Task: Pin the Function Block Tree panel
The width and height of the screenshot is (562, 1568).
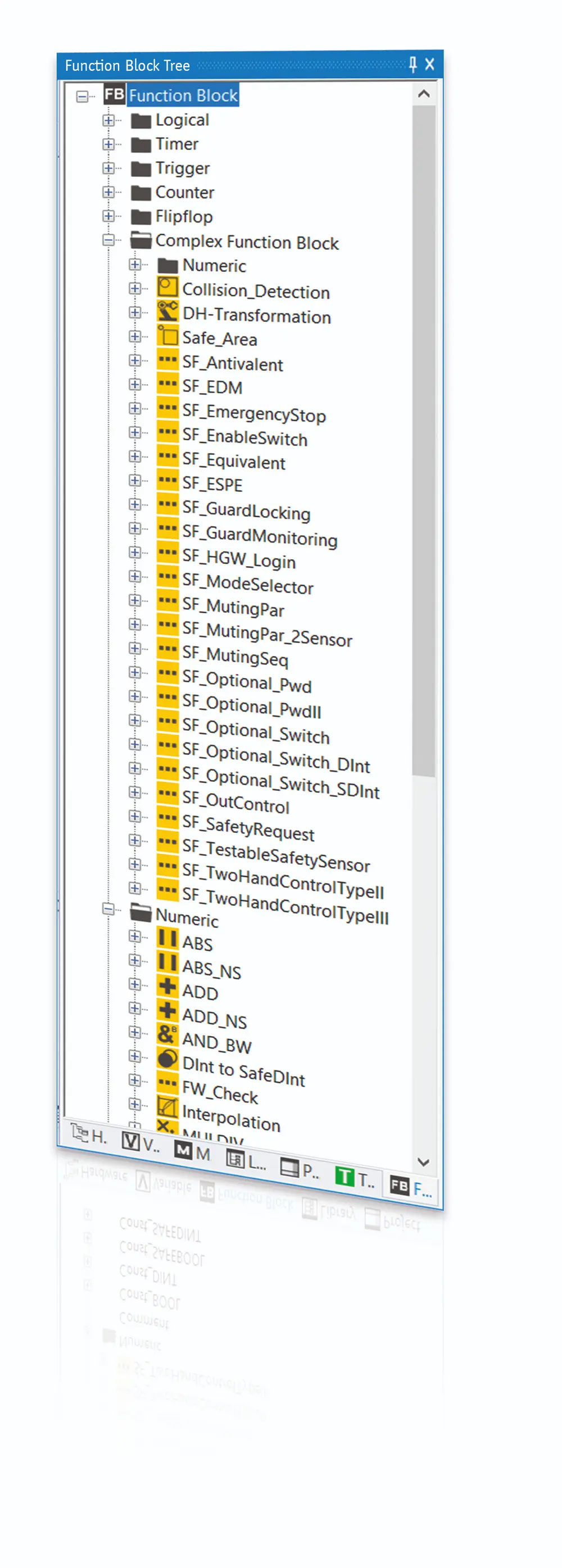Action: [x=413, y=65]
